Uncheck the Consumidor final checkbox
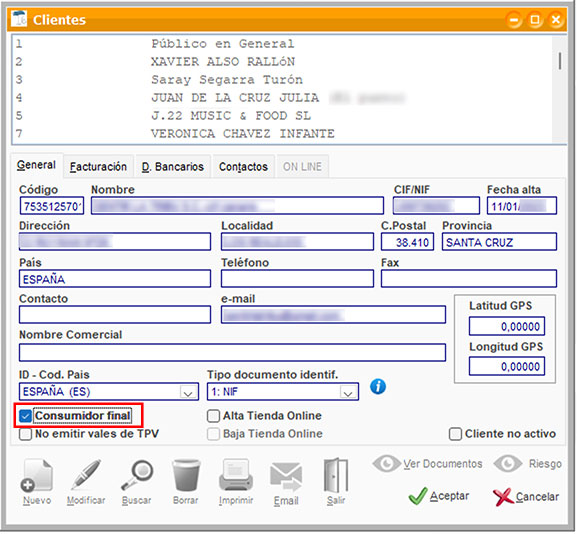 click(25, 416)
